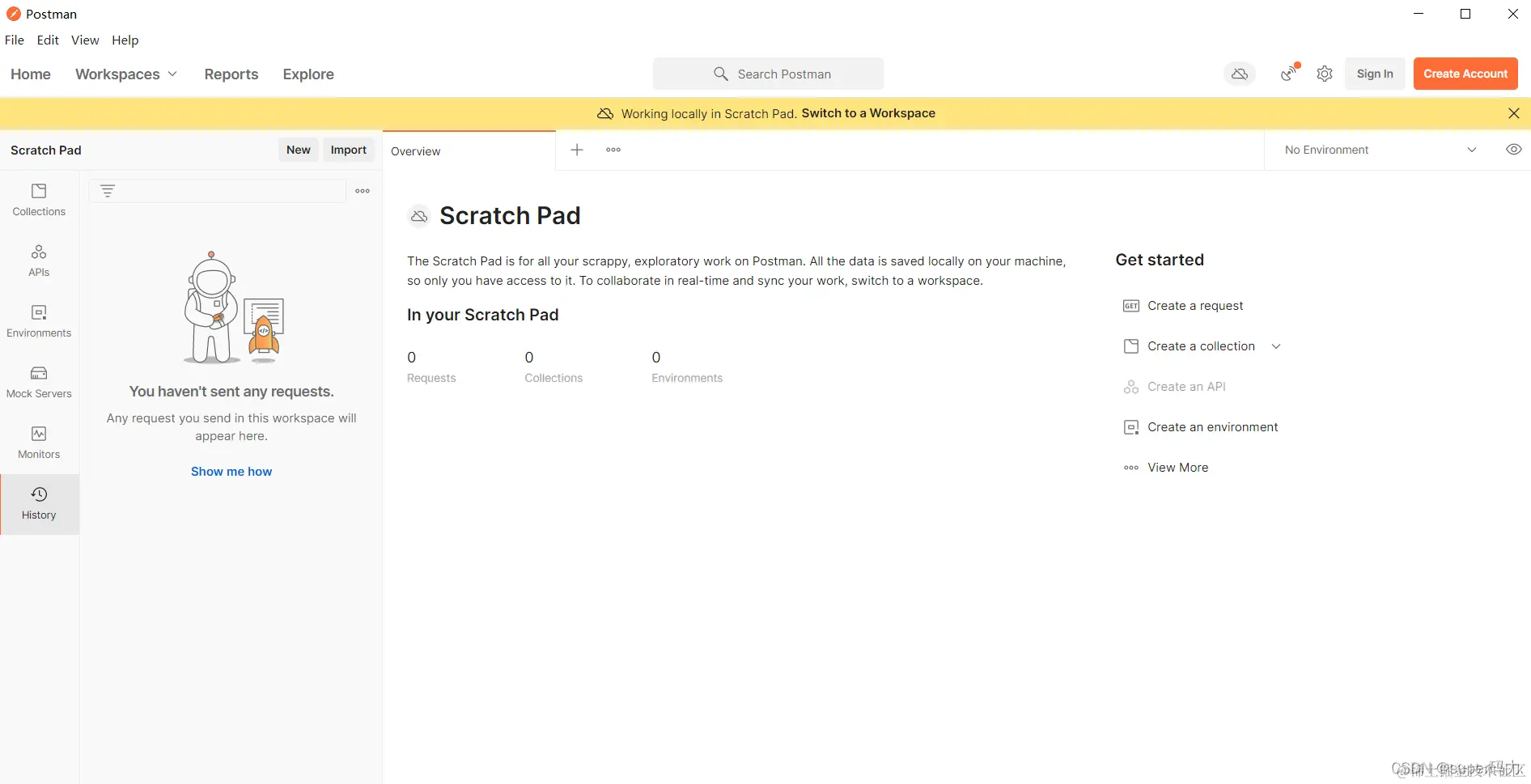
Task: Click the GET icon next to Create a request
Action: coord(1131,306)
